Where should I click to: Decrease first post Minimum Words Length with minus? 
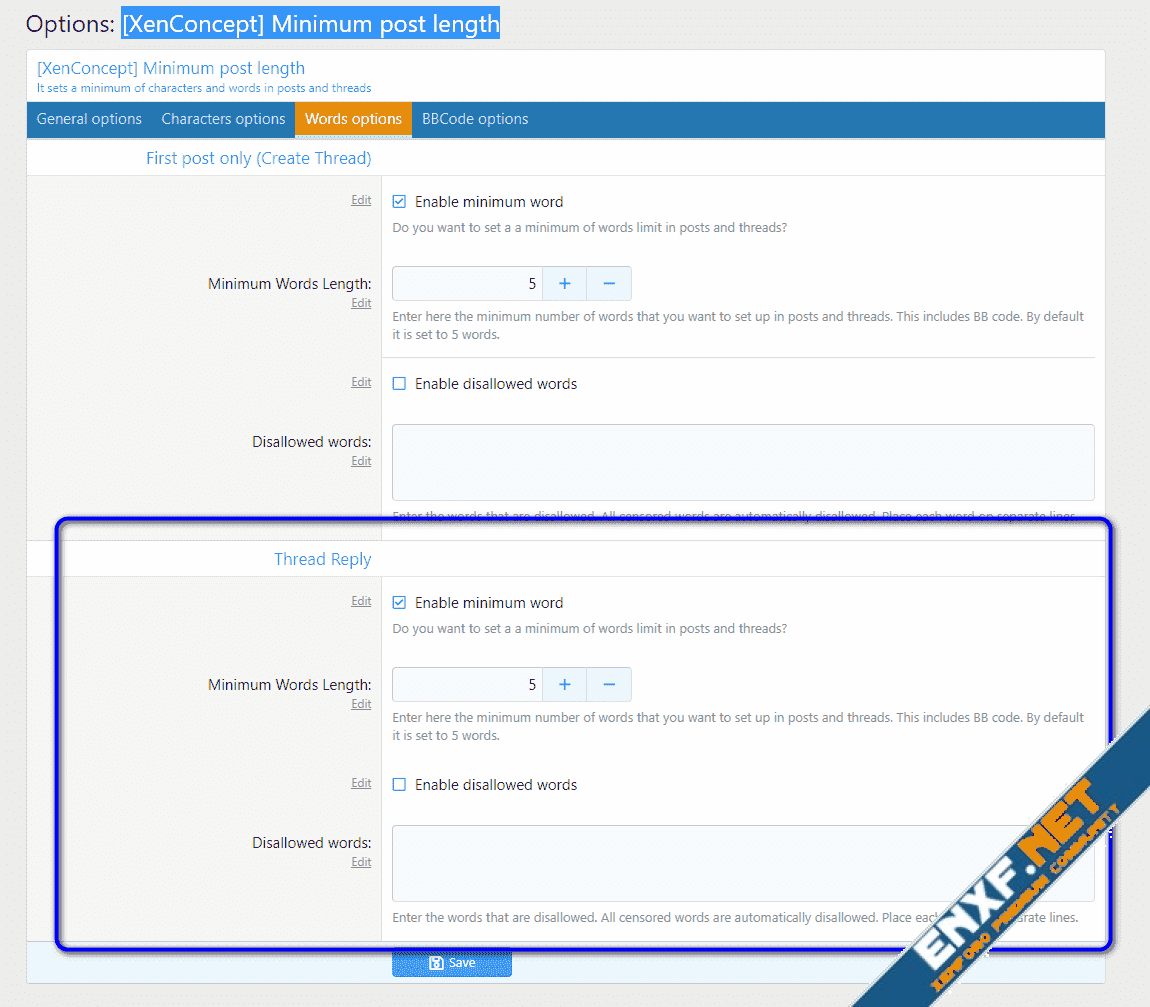tap(609, 284)
